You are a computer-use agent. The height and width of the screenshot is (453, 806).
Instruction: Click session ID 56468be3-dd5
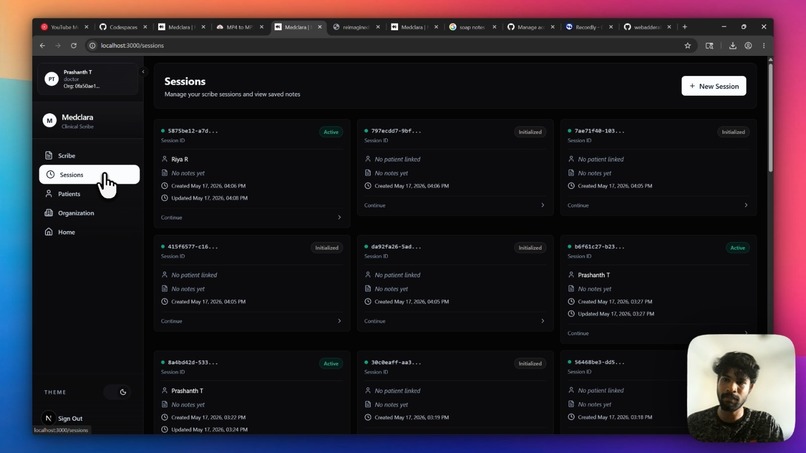point(599,362)
